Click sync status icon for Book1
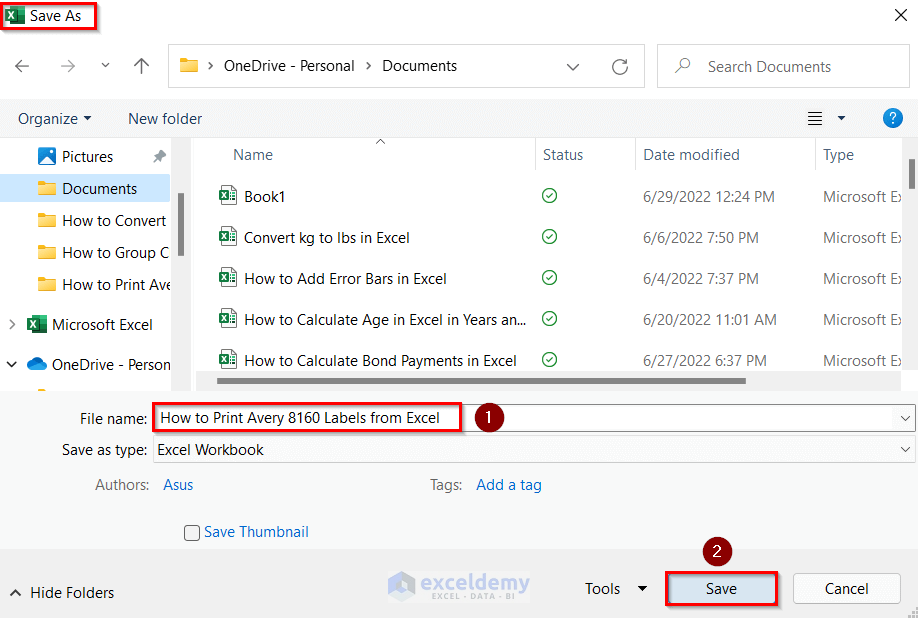This screenshot has height=618, width=918. 549,195
